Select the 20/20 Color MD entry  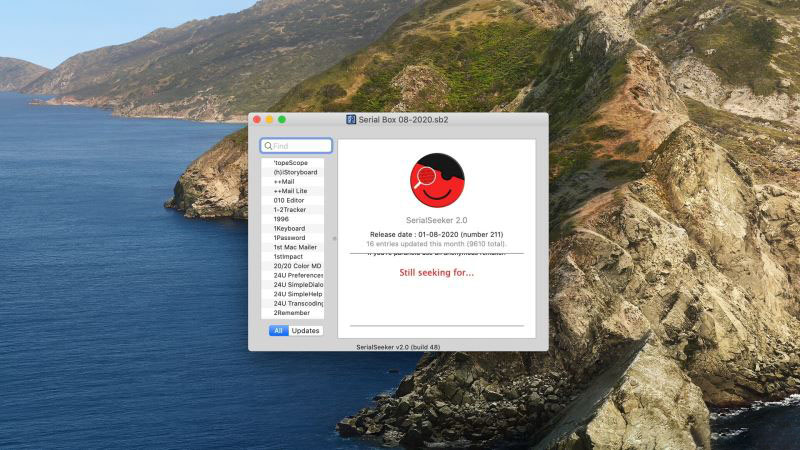[x=292, y=266]
